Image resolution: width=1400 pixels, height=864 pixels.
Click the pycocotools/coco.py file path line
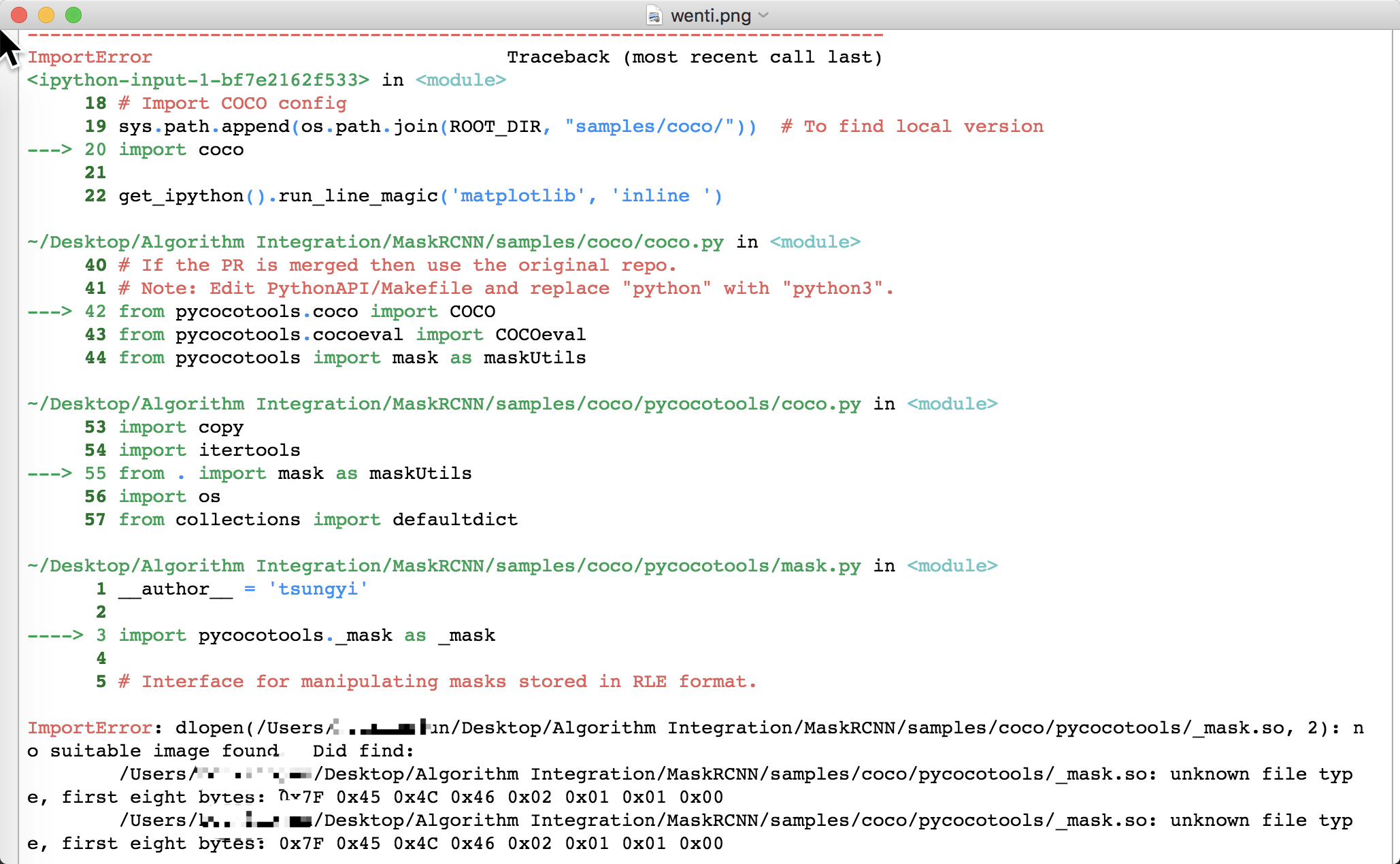point(444,404)
